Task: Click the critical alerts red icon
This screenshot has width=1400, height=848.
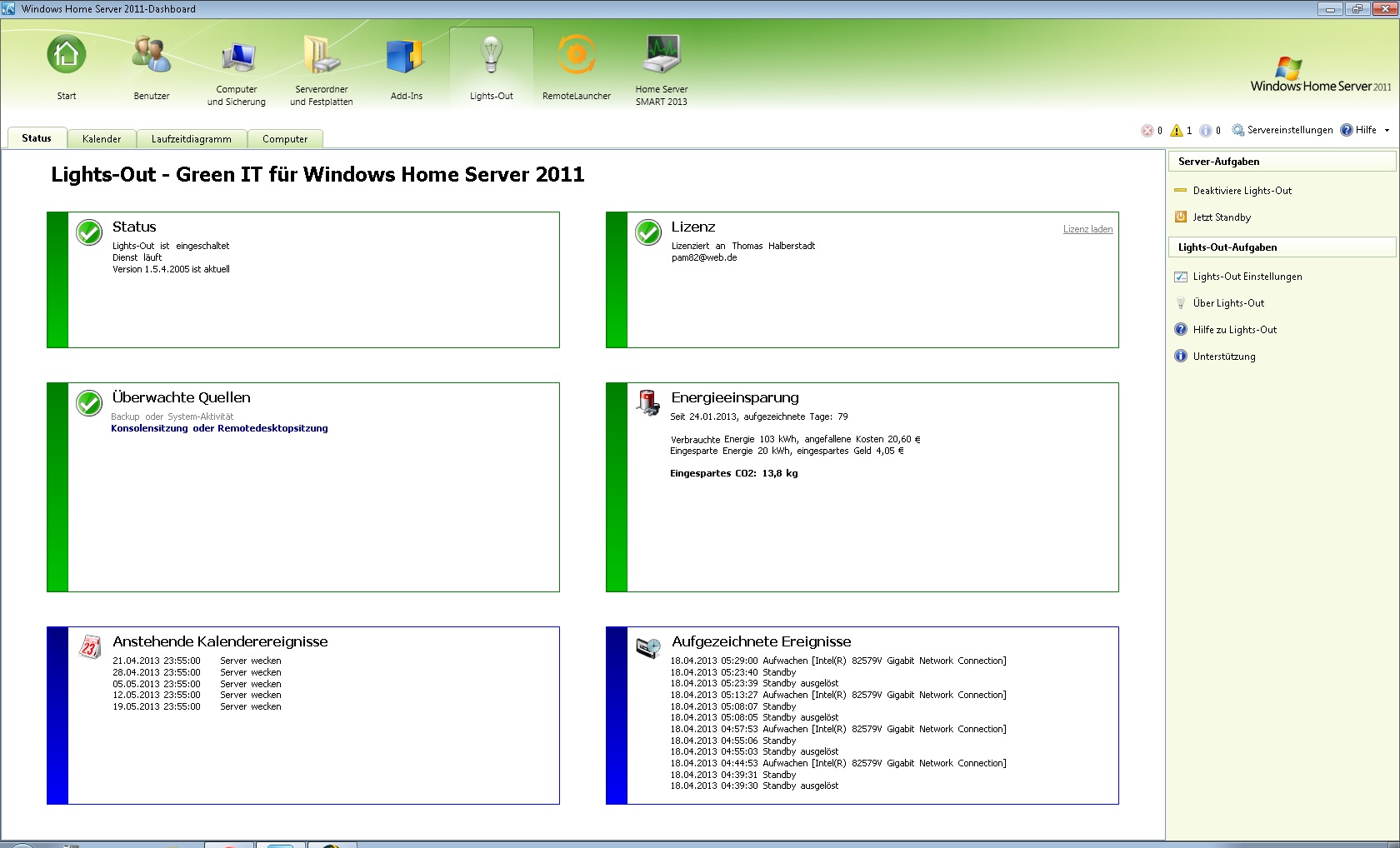Action: pyautogui.click(x=1147, y=130)
